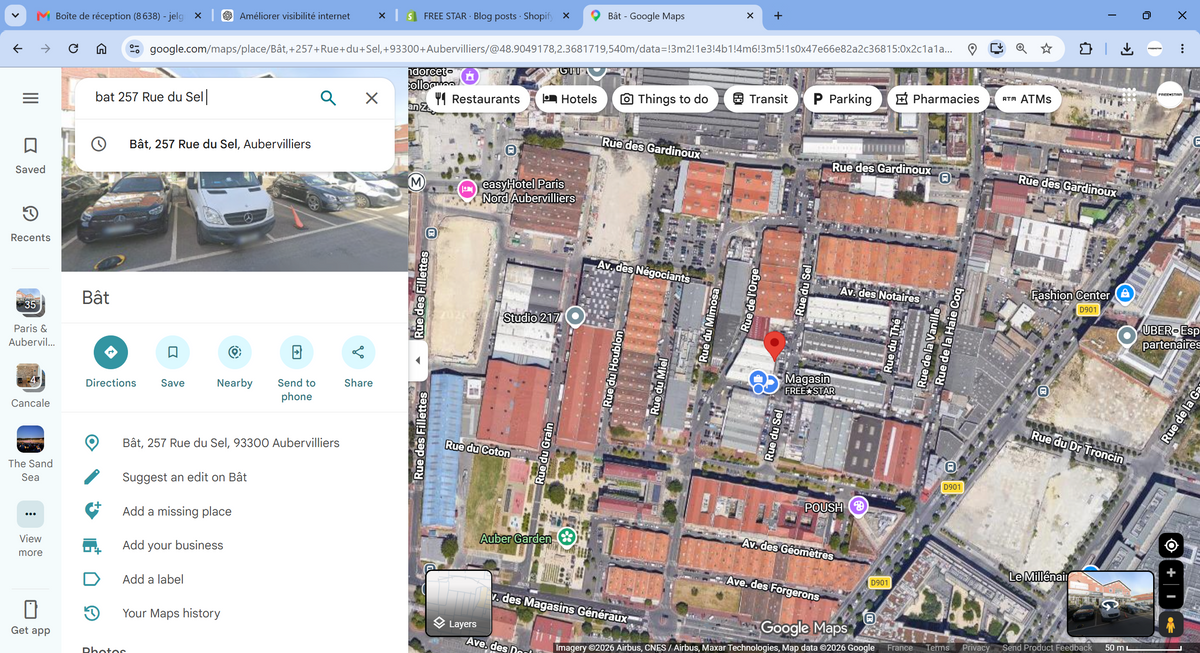The image size is (1200, 653).
Task: Click the Get app phone icon
Action: 30,609
